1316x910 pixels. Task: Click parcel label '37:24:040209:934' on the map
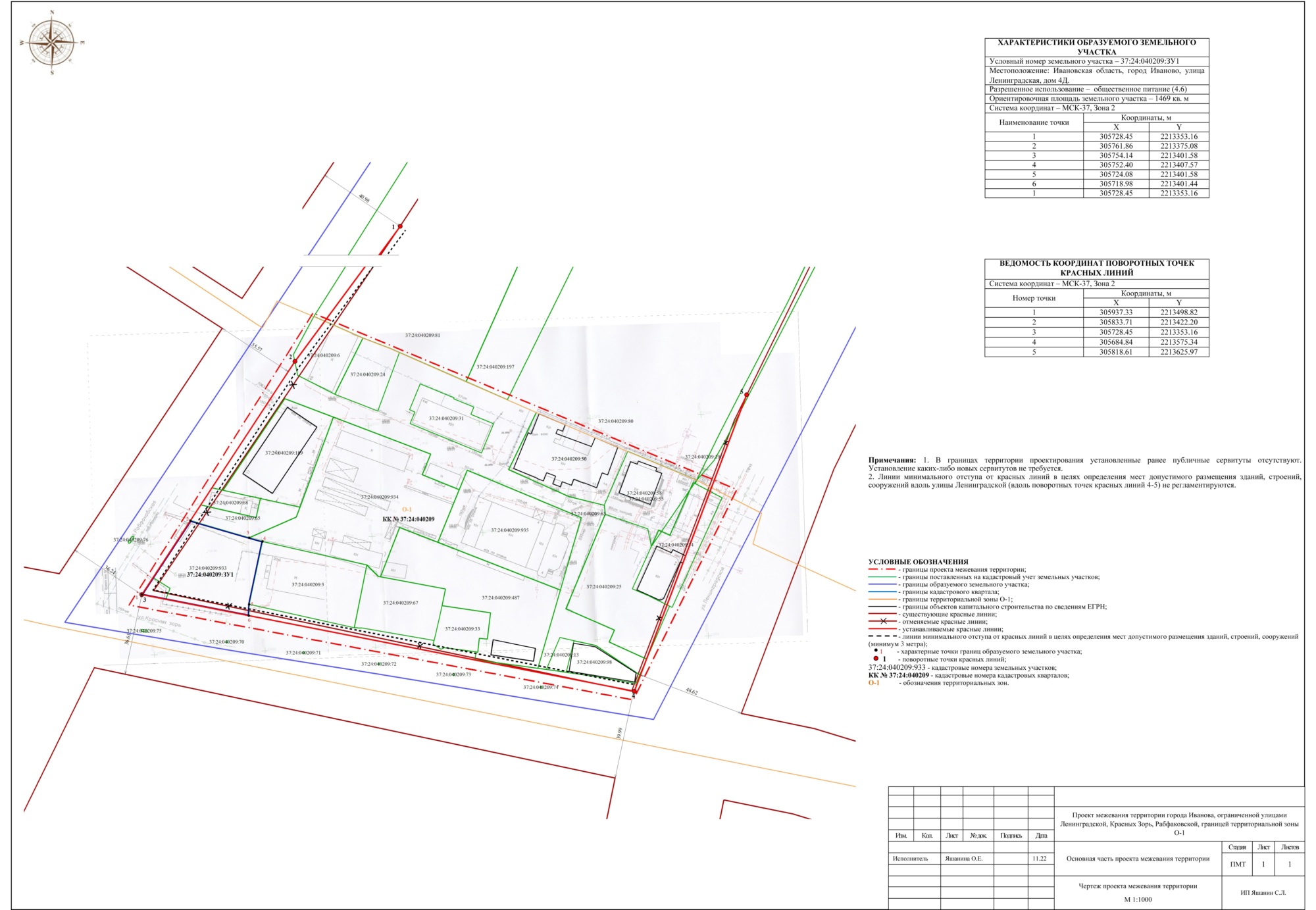tap(380, 497)
